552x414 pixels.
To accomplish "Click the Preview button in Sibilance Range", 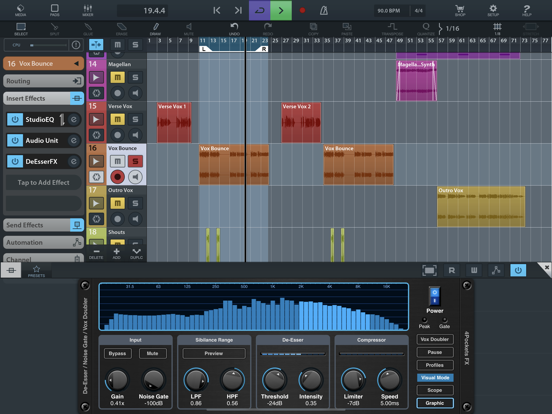I will [214, 353].
